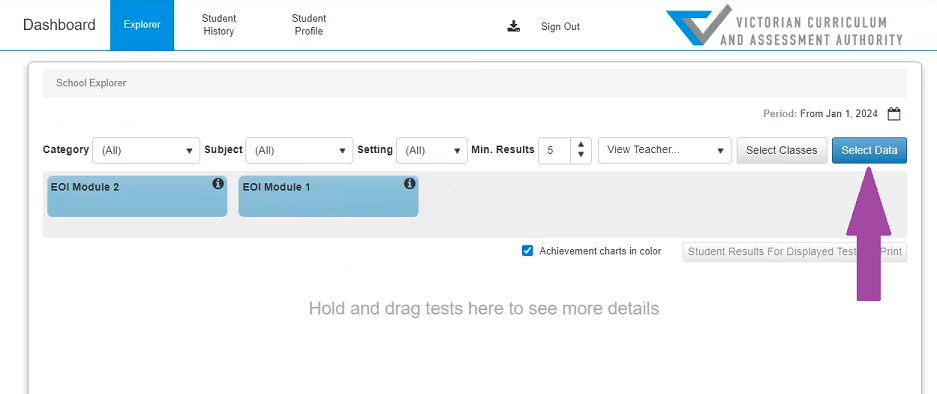Select the EOI Module 1 test tile
The image size is (937, 394).
click(x=328, y=196)
